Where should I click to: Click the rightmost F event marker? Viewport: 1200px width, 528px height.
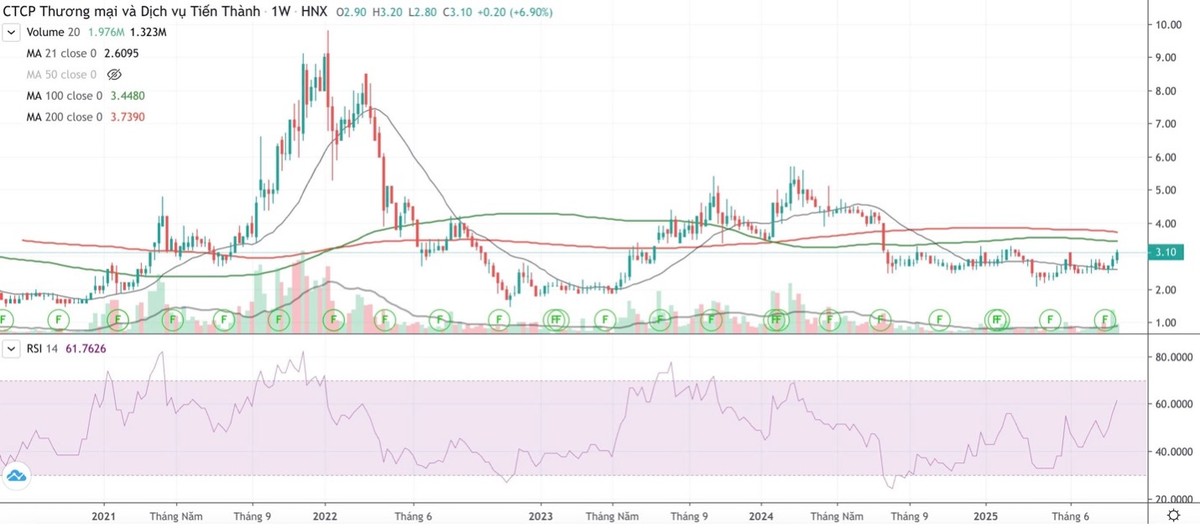(x=1107, y=320)
